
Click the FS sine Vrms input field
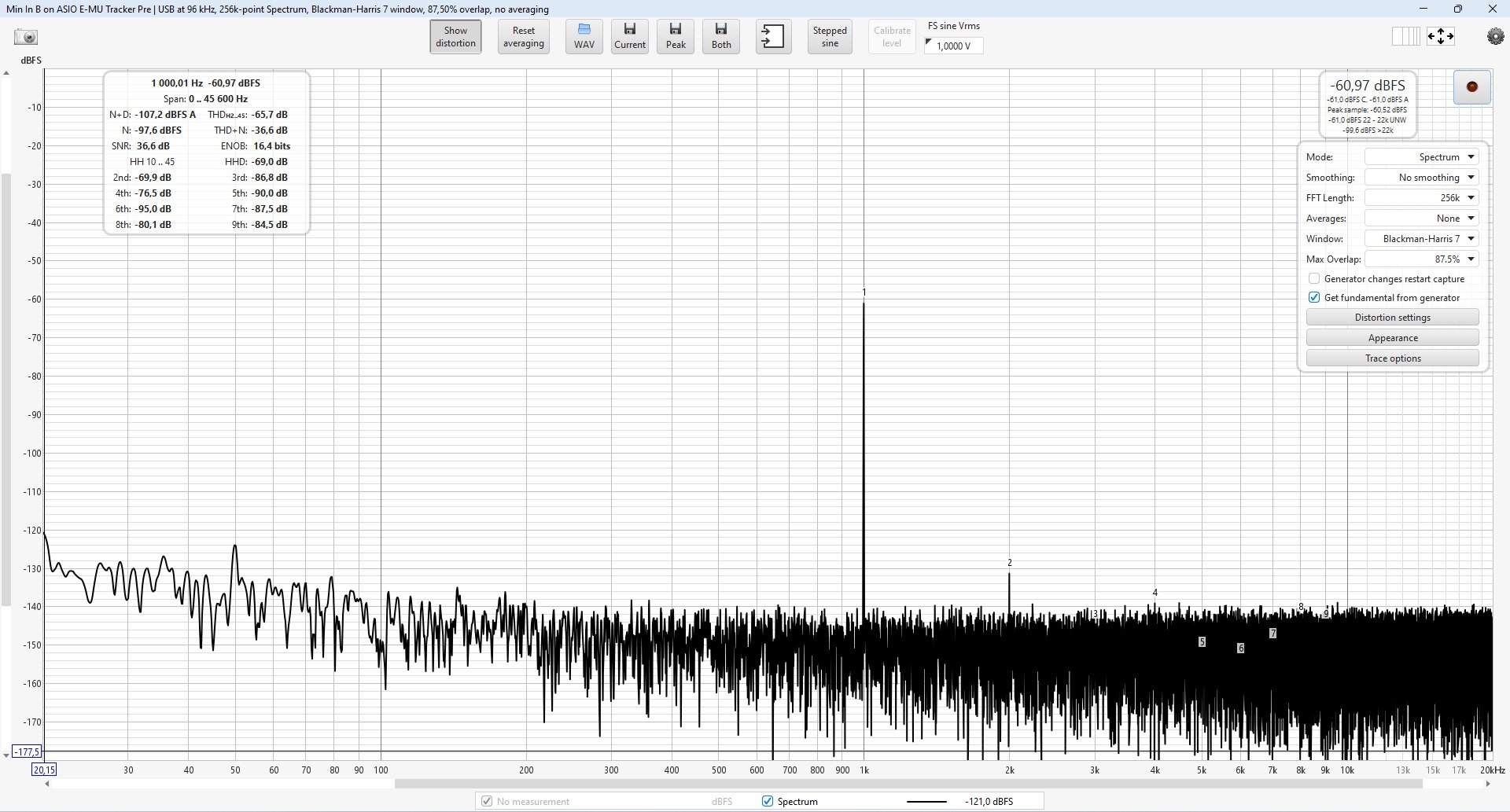(x=954, y=46)
